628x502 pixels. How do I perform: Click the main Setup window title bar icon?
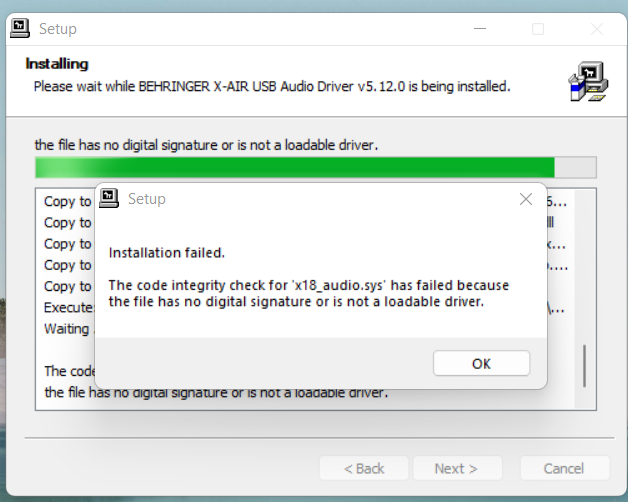pos(20,28)
